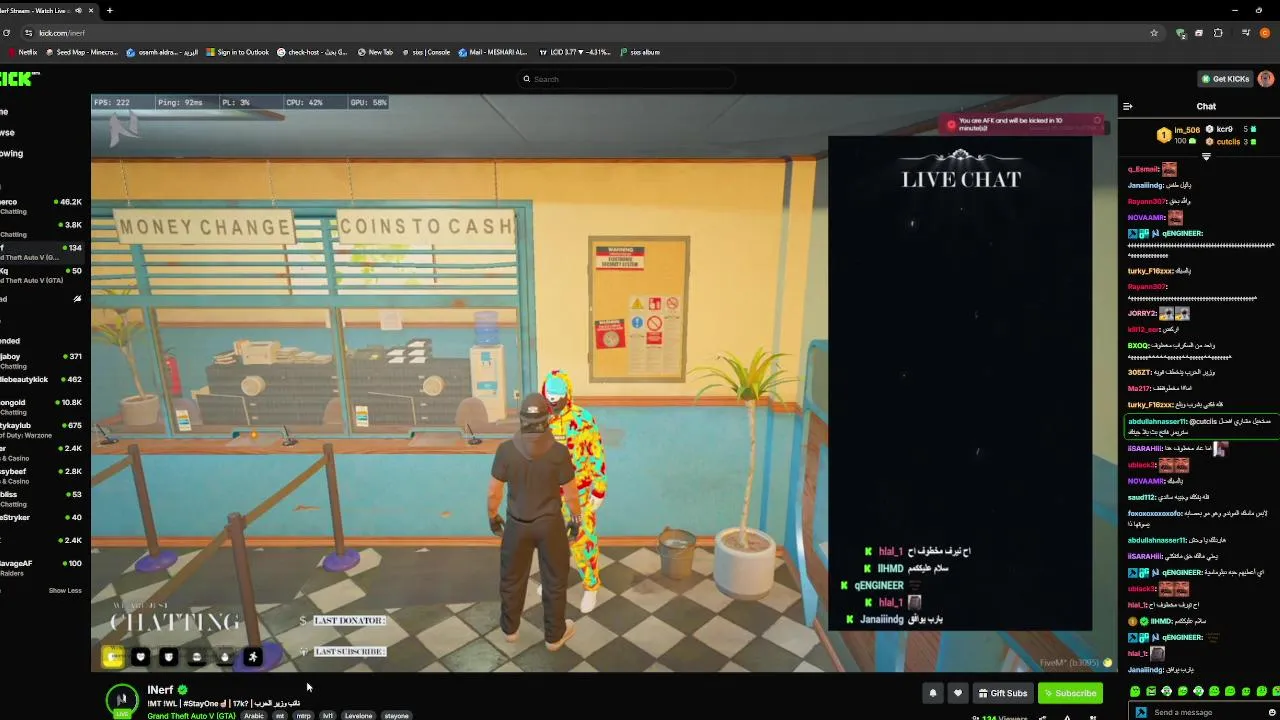Open the Warzone channel with 675 viewers

click(41, 429)
